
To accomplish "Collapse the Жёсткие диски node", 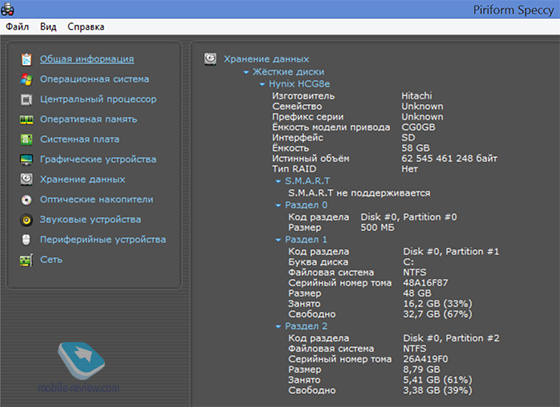I will 246,72.
